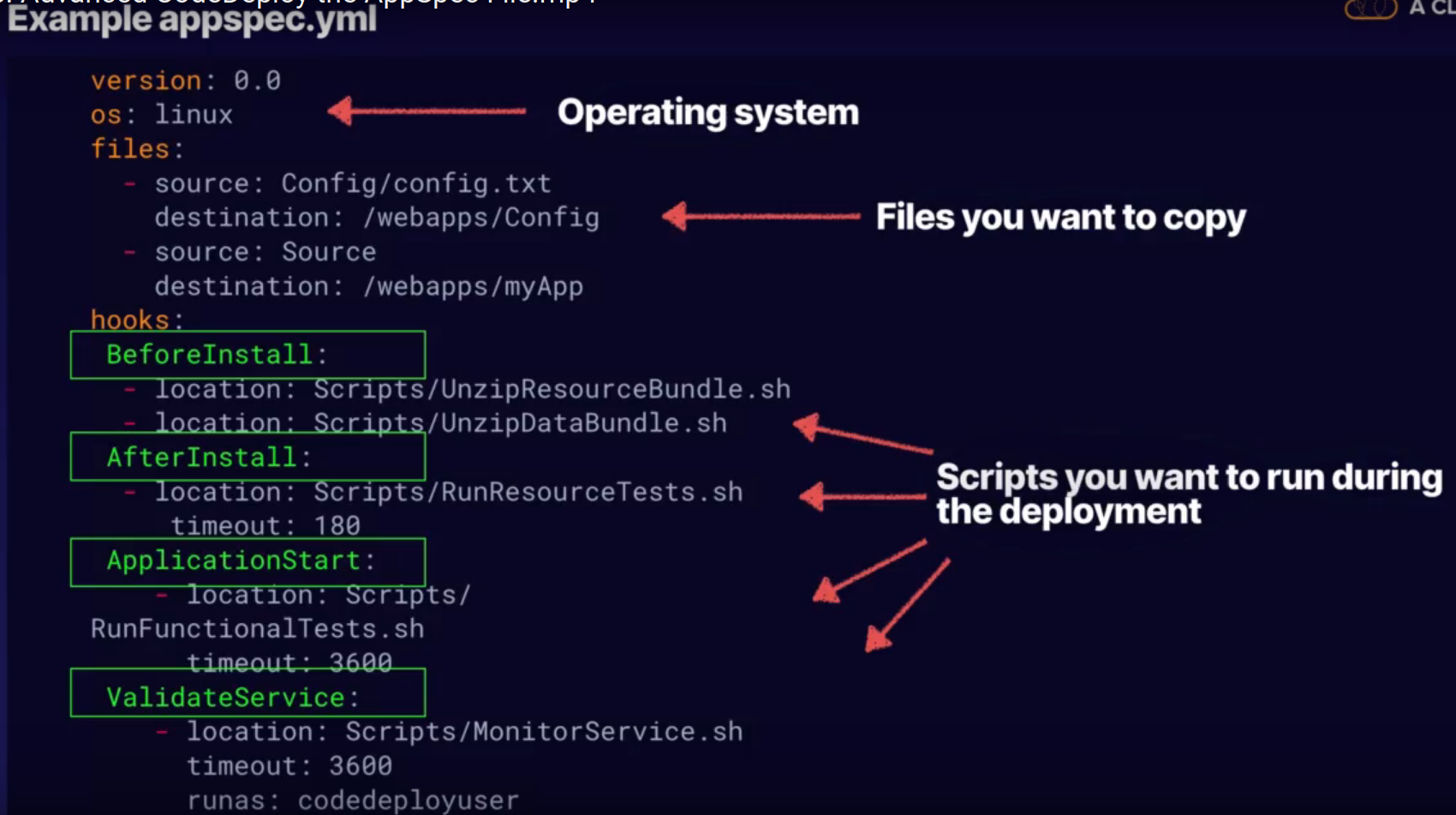
Task: Click the red arrow pointing at RunResourceTests.sh
Action: (862, 495)
